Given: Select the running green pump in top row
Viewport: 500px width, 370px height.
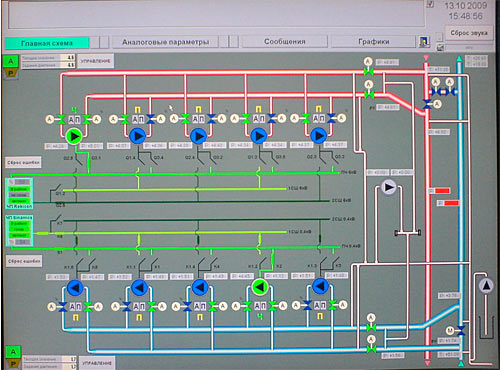Looking at the screenshot, I should [74, 136].
